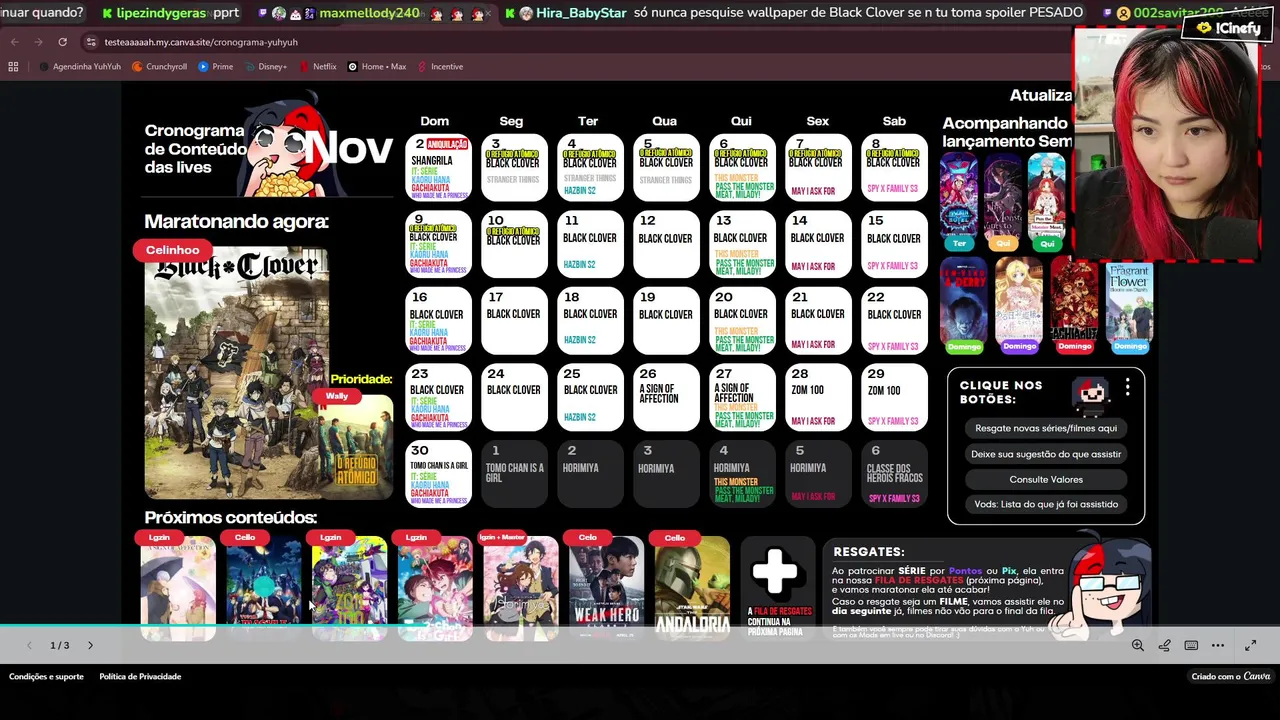Image resolution: width=1280 pixels, height=720 pixels.
Task: Click the Celinhoo red tag
Action: coord(172,250)
